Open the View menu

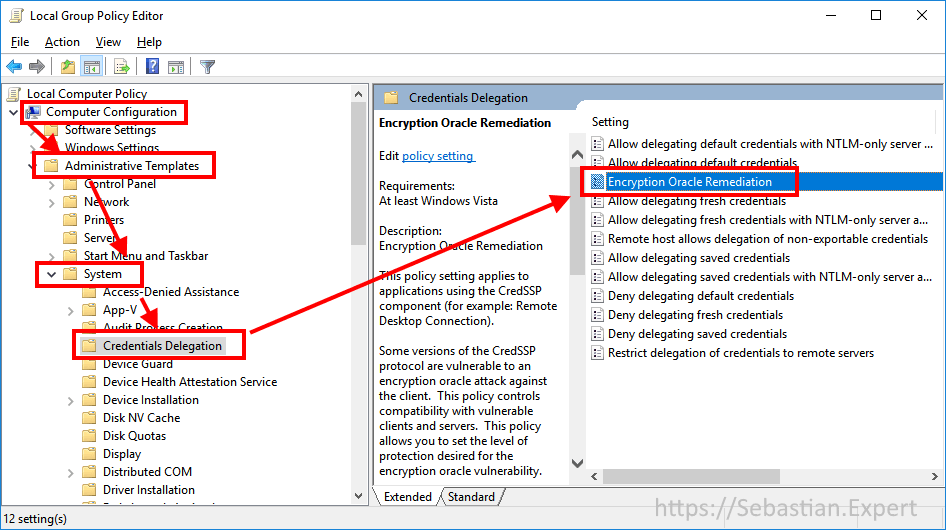[x=108, y=42]
